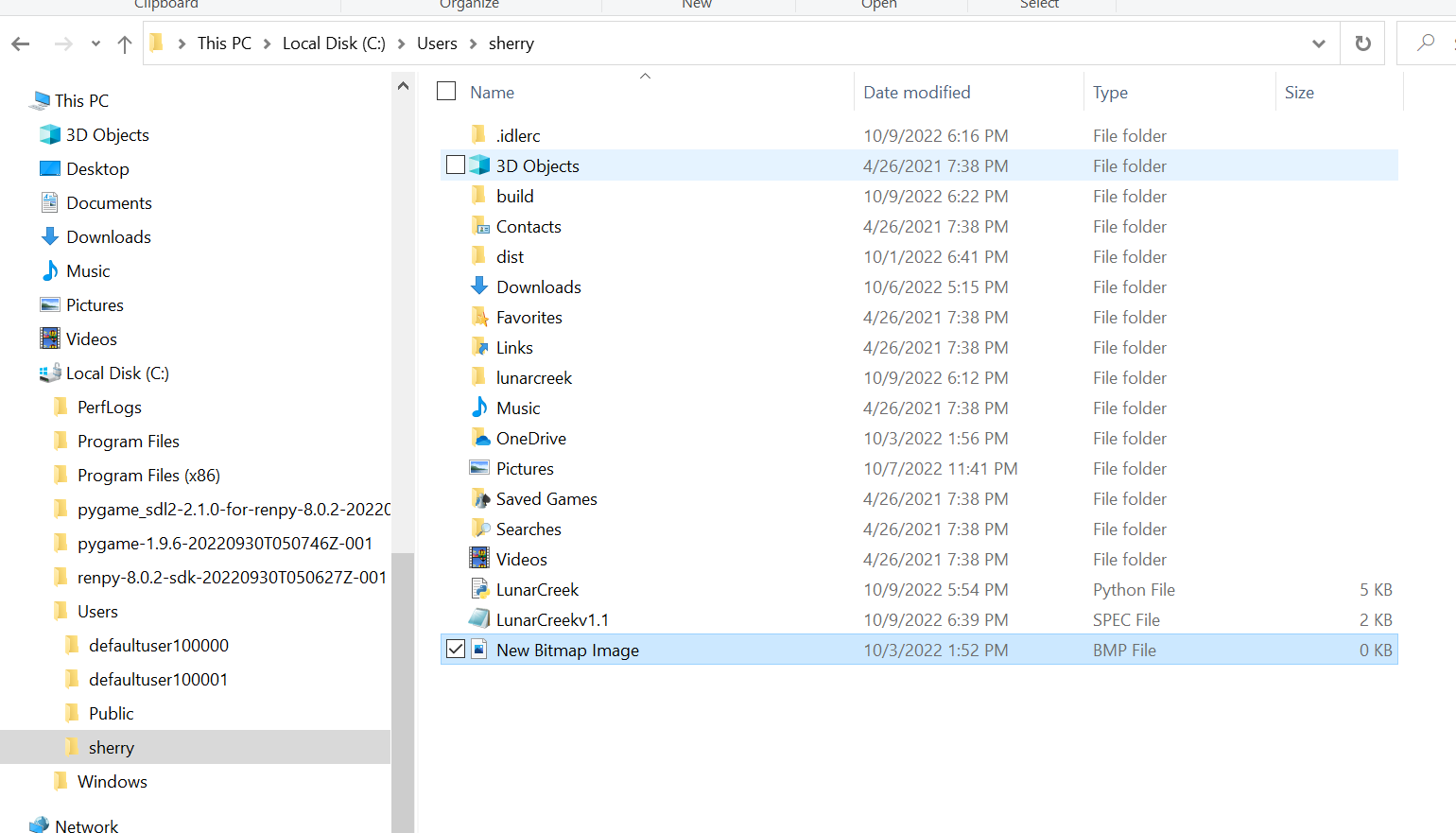
Task: Click the Videos icon in the left pane
Action: pyautogui.click(x=49, y=338)
